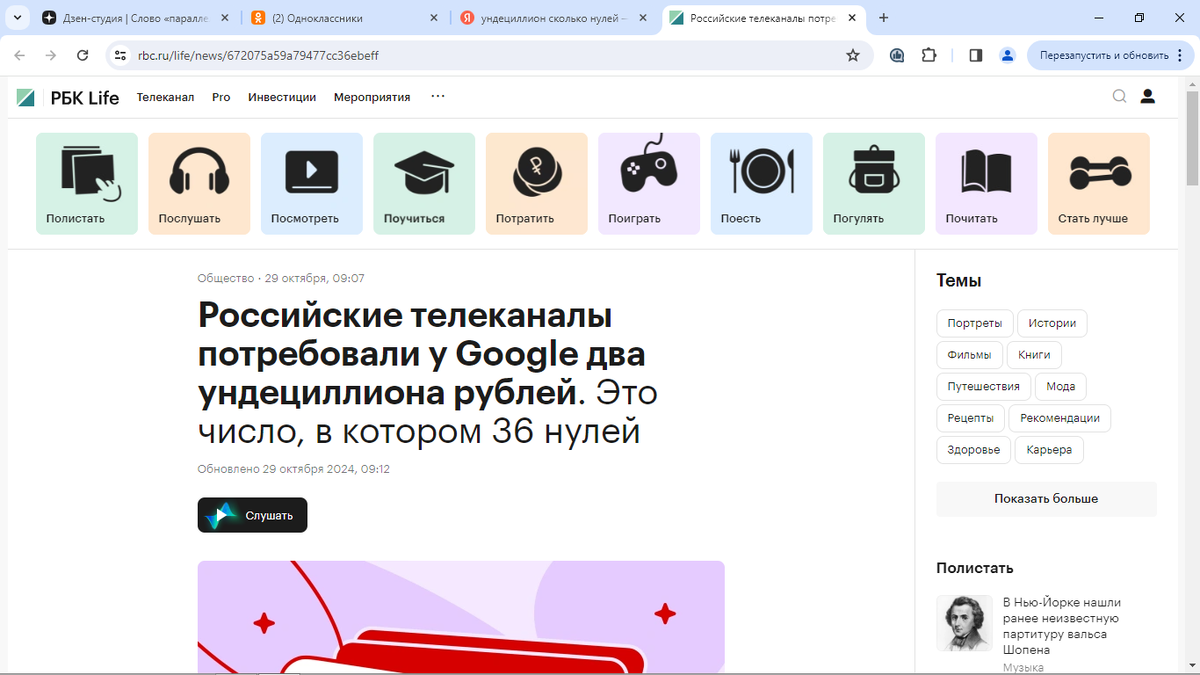
Task: Click Показать больше under Темы
Action: click(1046, 498)
